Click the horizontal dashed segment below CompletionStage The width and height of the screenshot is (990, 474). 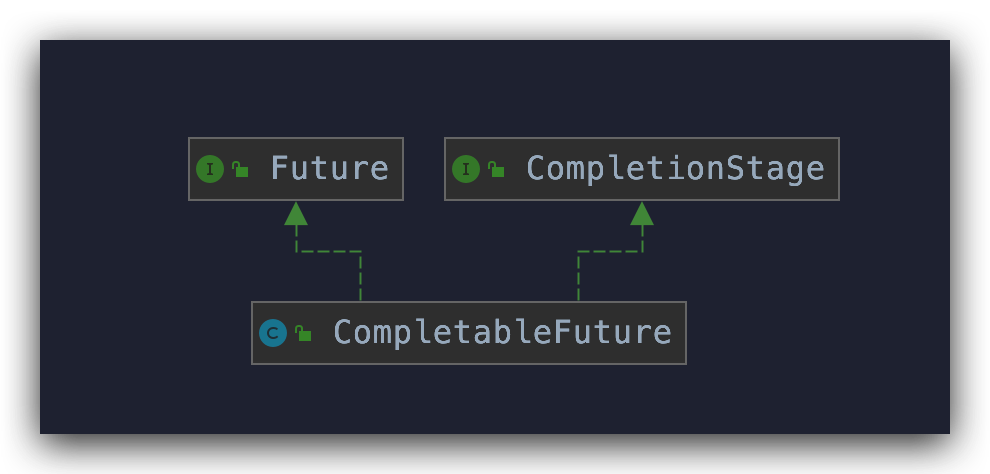[x=610, y=252]
